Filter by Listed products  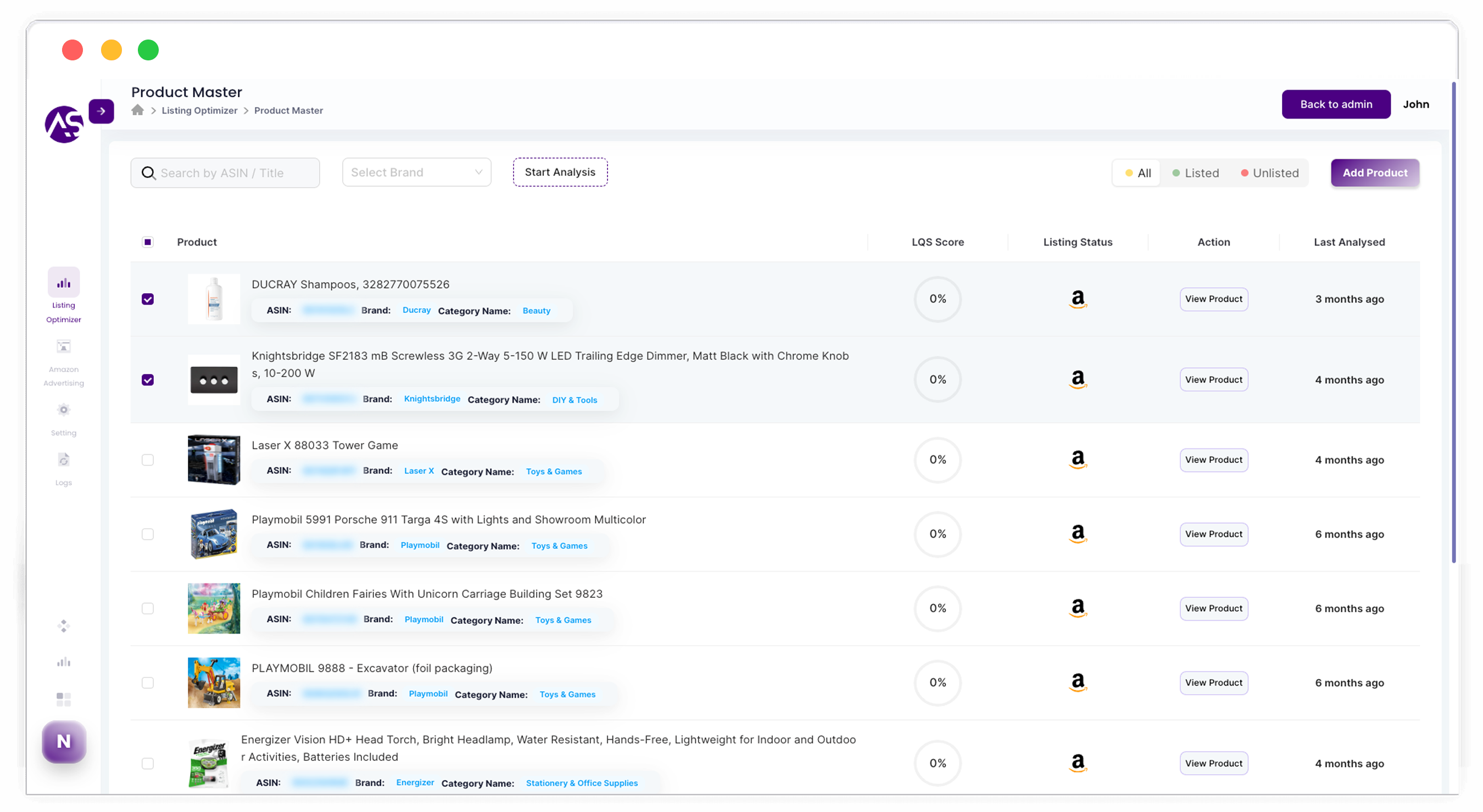tap(1196, 172)
